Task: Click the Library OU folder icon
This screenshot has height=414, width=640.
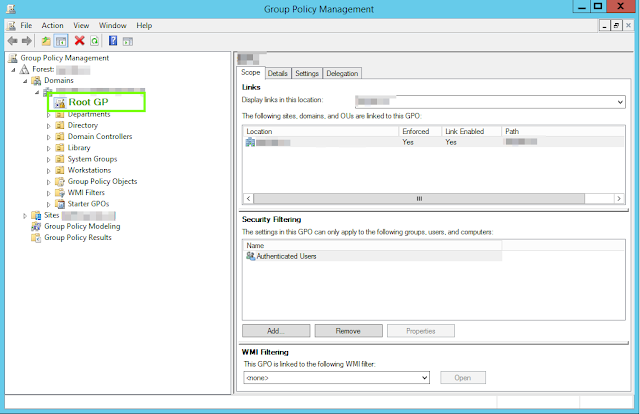Action: coord(60,148)
